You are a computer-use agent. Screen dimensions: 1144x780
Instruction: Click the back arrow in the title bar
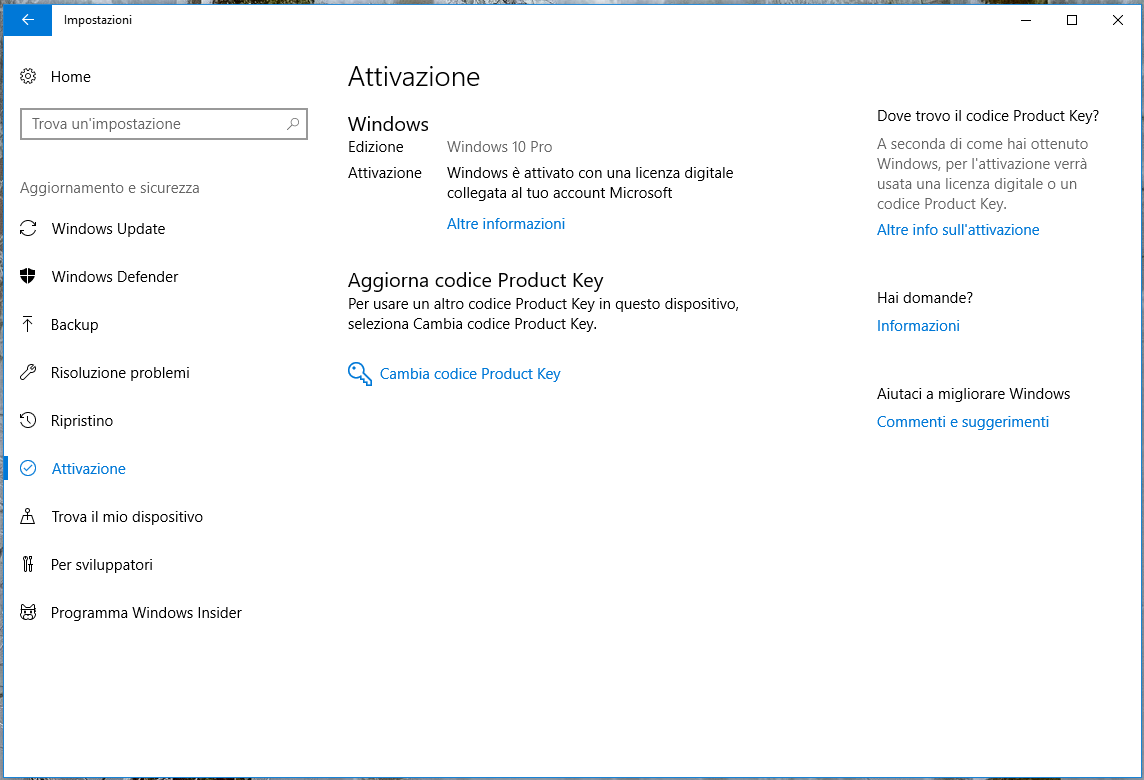tap(28, 20)
